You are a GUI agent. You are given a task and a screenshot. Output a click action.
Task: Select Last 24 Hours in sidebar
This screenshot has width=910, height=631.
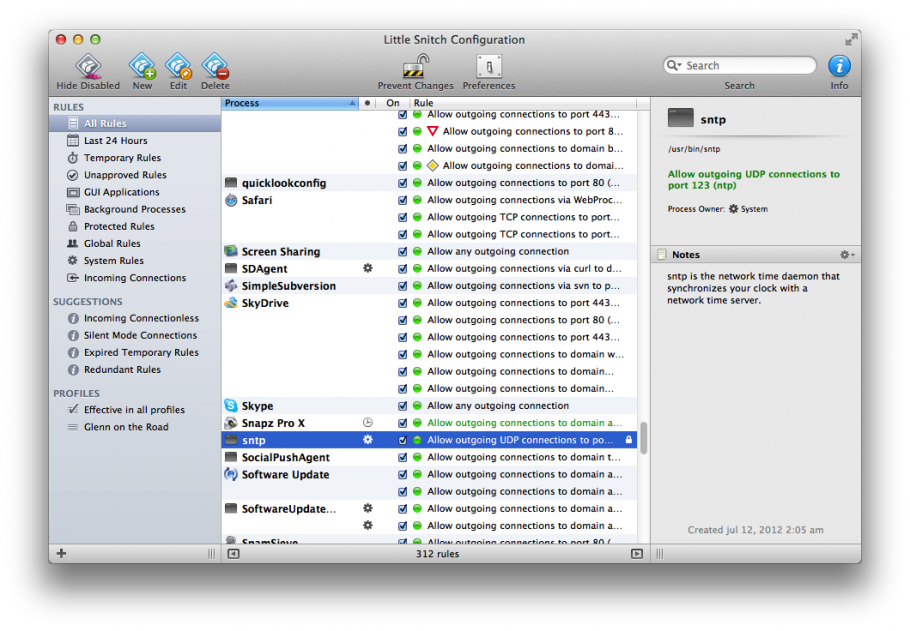(x=135, y=140)
